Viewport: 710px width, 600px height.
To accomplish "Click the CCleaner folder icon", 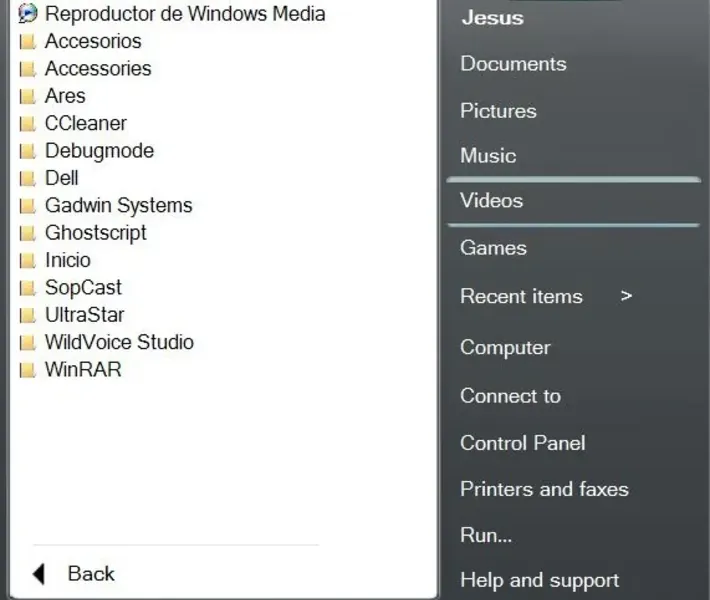I will (27, 124).
